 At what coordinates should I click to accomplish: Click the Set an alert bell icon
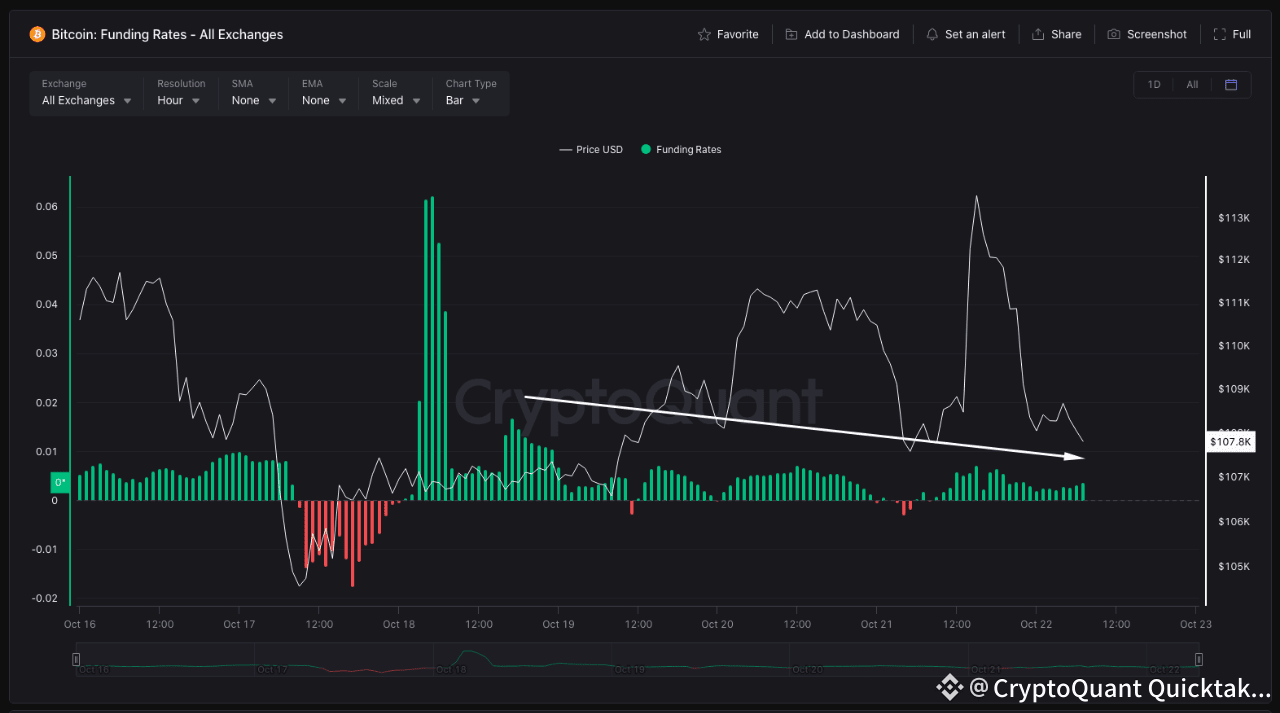pyautogui.click(x=932, y=34)
